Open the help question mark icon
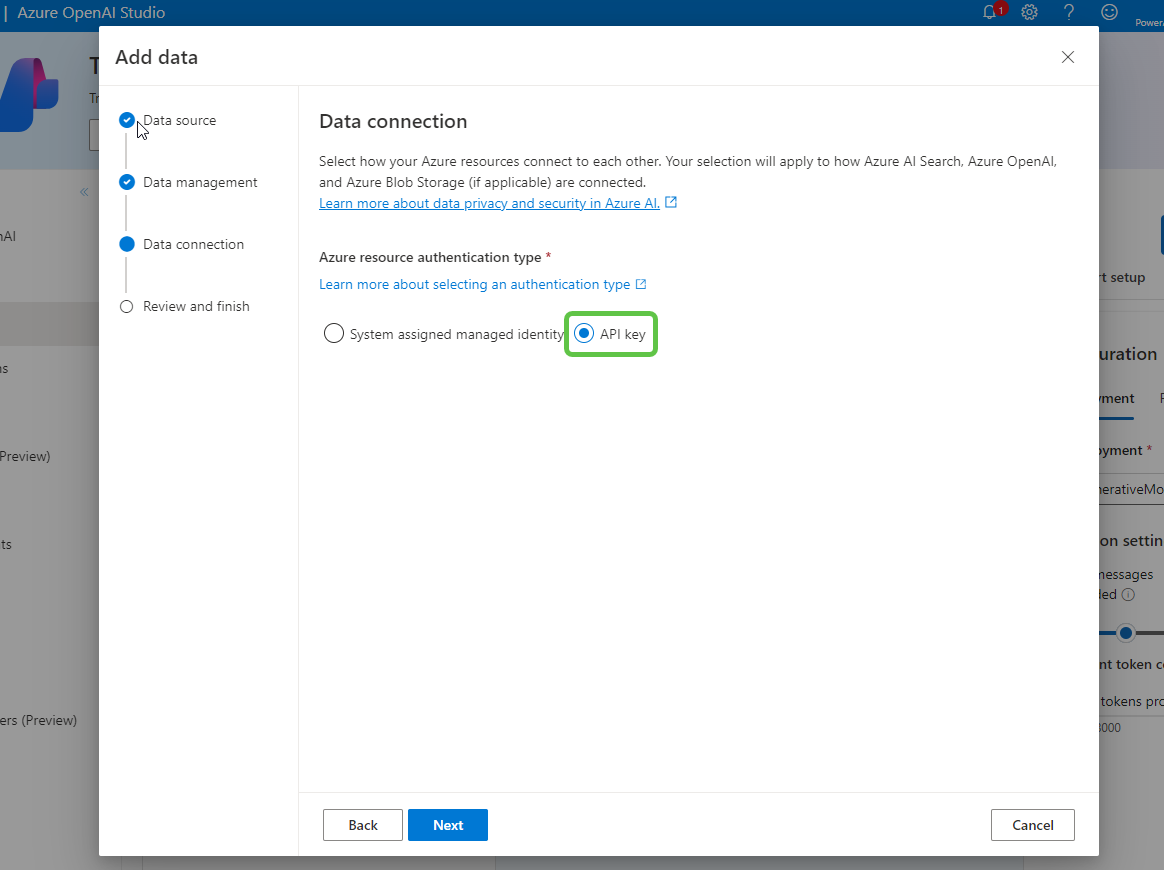Image resolution: width=1164 pixels, height=870 pixels. [x=1068, y=12]
